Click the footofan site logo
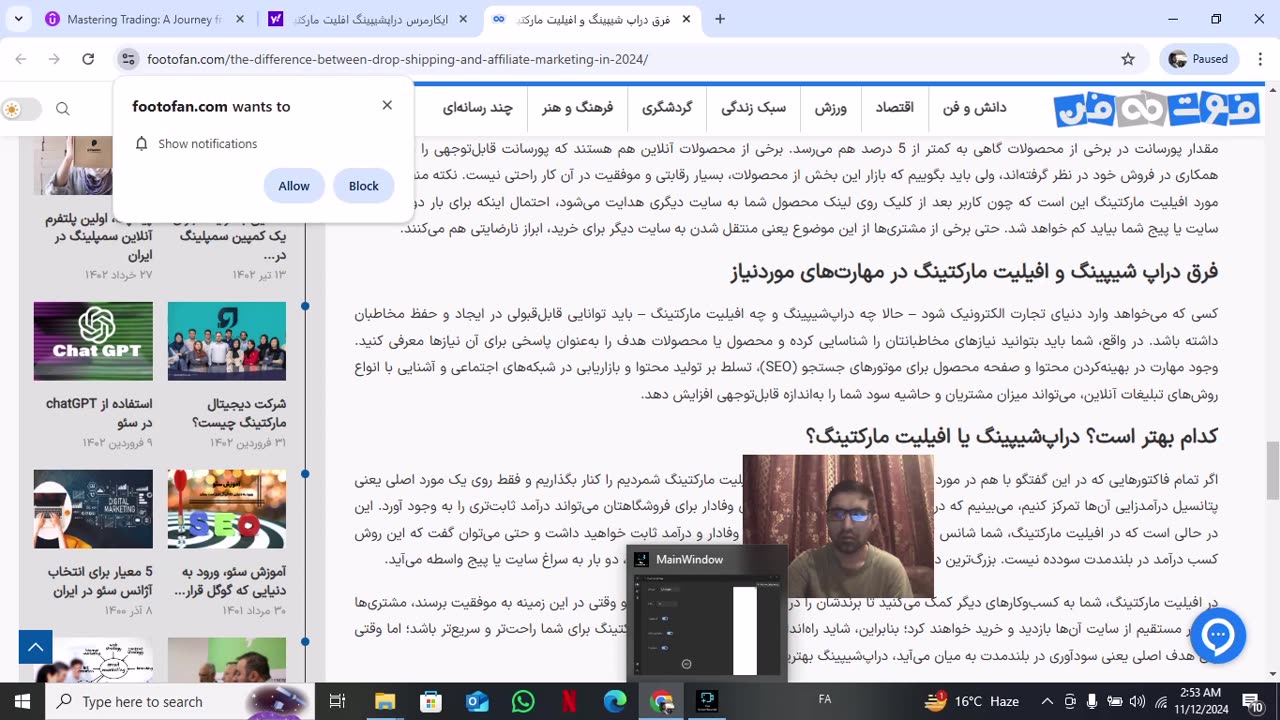Image resolution: width=1280 pixels, height=720 pixels. point(1156,108)
